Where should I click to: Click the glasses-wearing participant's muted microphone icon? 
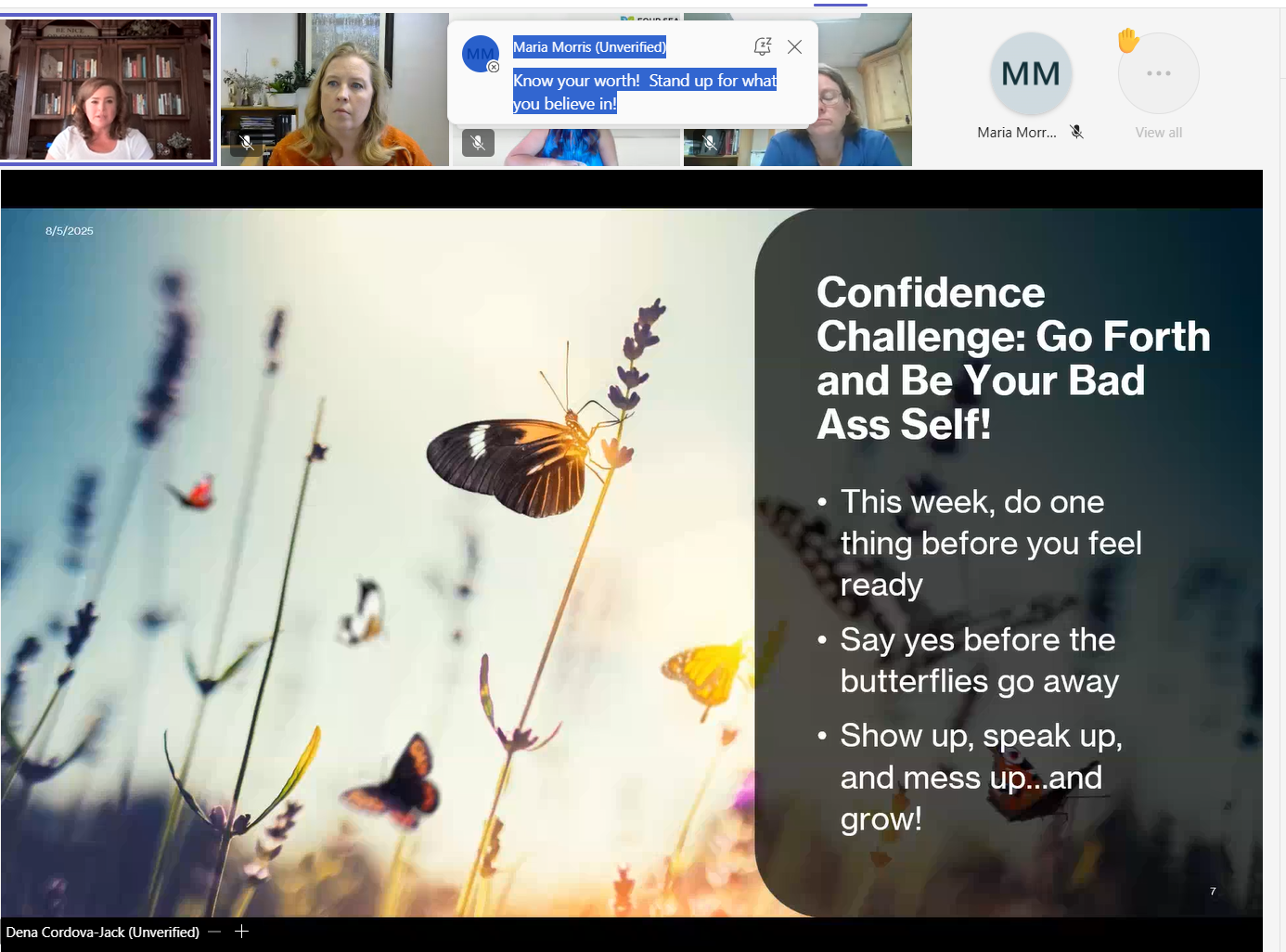click(x=709, y=142)
